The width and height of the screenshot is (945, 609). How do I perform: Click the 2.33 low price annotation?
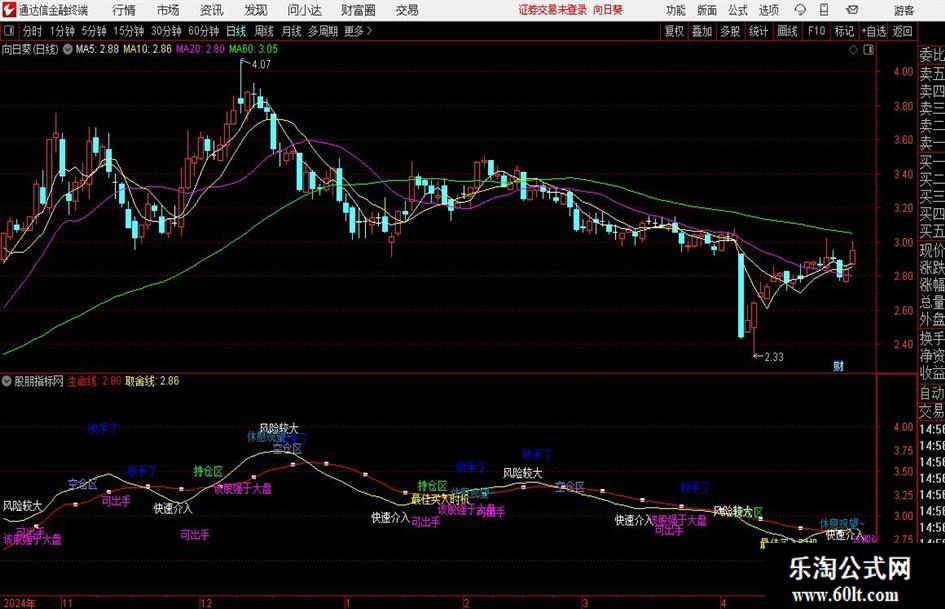click(774, 357)
